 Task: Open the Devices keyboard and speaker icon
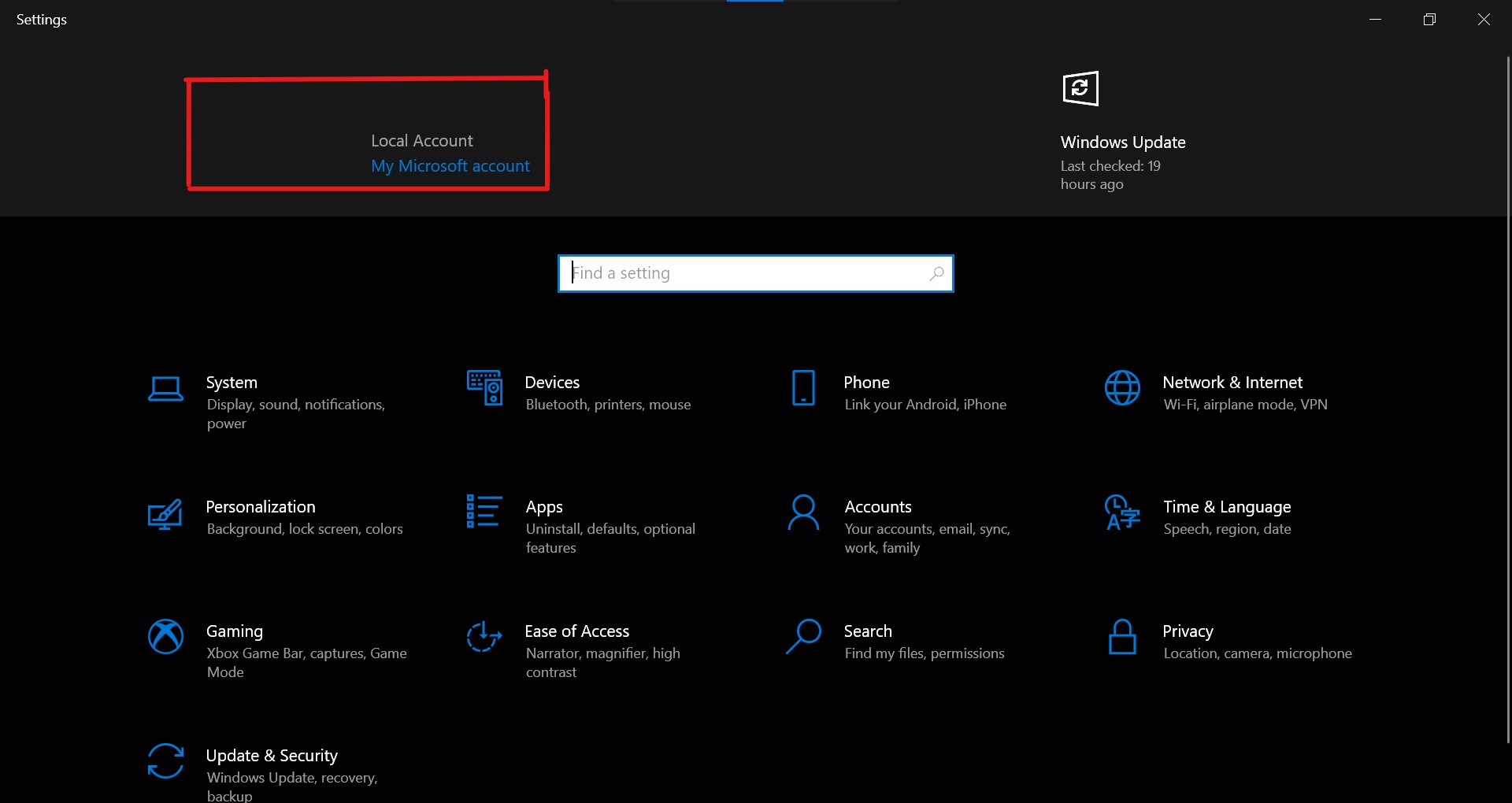tap(484, 387)
